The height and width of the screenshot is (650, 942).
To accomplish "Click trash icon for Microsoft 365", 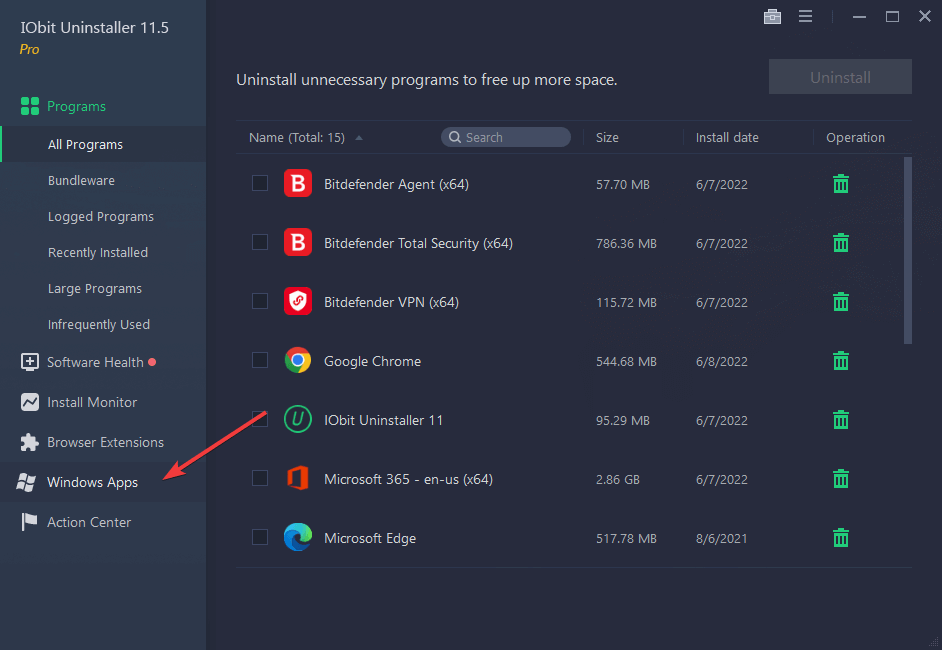I will (840, 479).
